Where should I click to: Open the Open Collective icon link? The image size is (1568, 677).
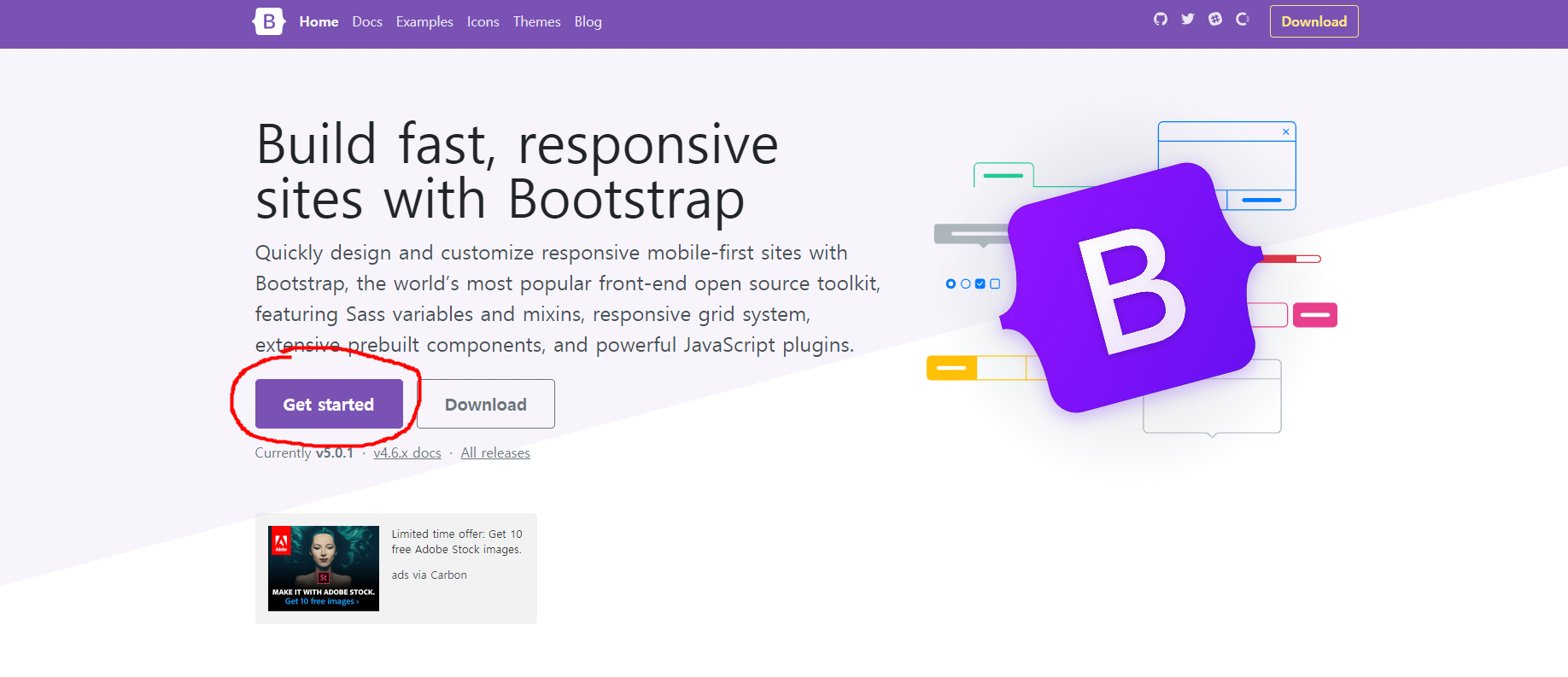pyautogui.click(x=1242, y=19)
